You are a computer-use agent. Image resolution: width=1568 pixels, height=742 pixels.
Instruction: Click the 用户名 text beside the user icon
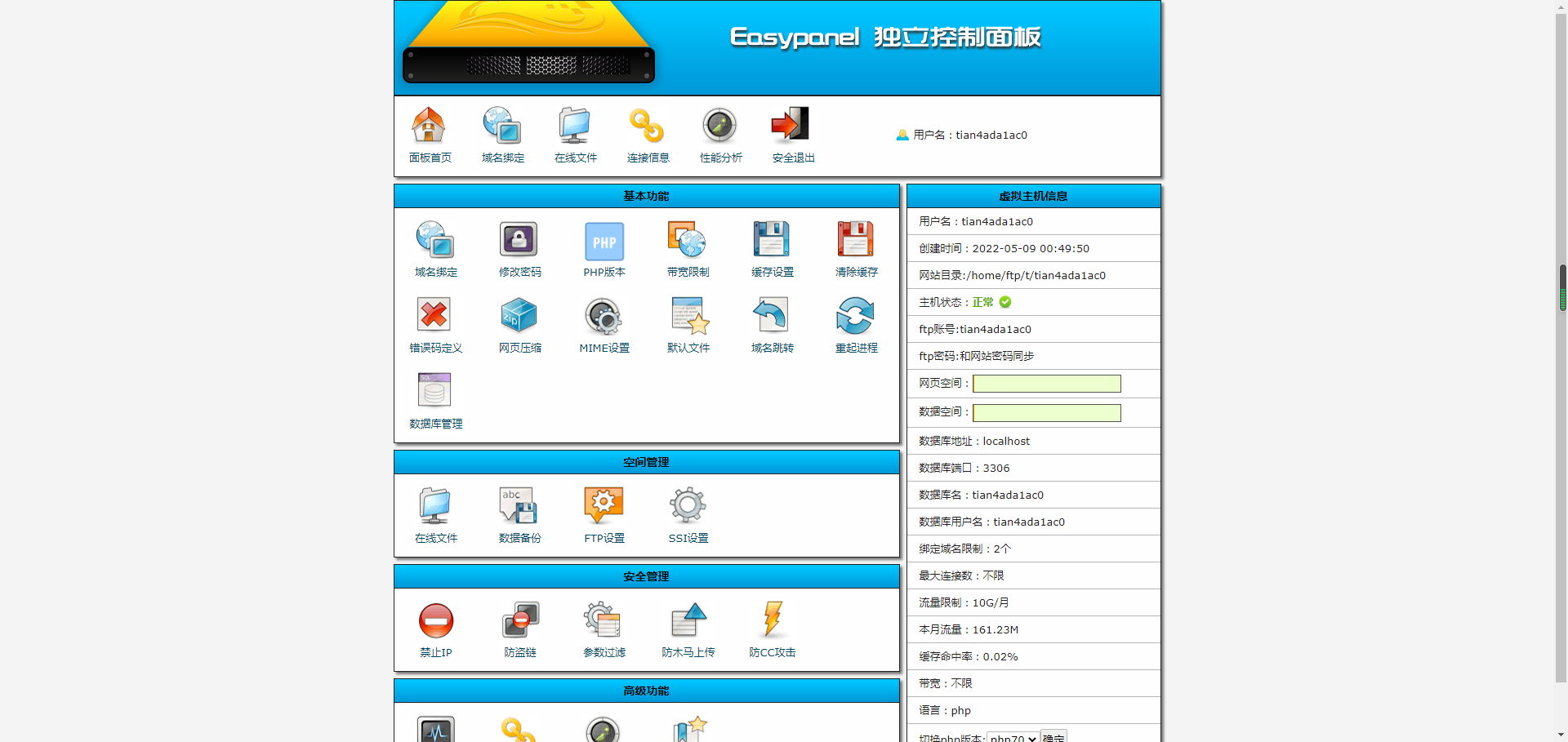970,136
